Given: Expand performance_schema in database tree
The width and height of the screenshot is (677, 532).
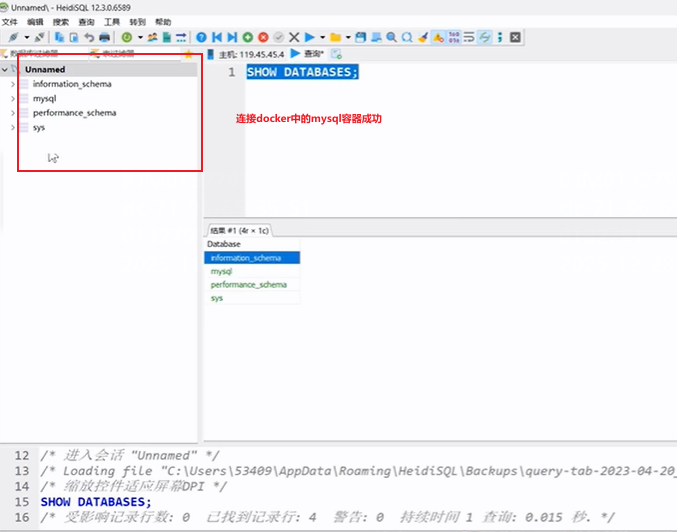Looking at the screenshot, I should tap(13, 113).
